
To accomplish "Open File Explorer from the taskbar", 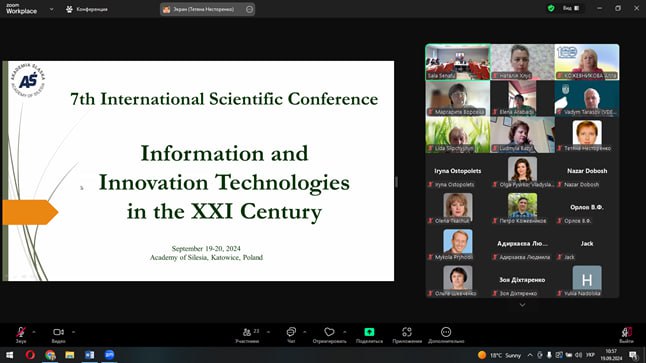I will [x=70, y=355].
